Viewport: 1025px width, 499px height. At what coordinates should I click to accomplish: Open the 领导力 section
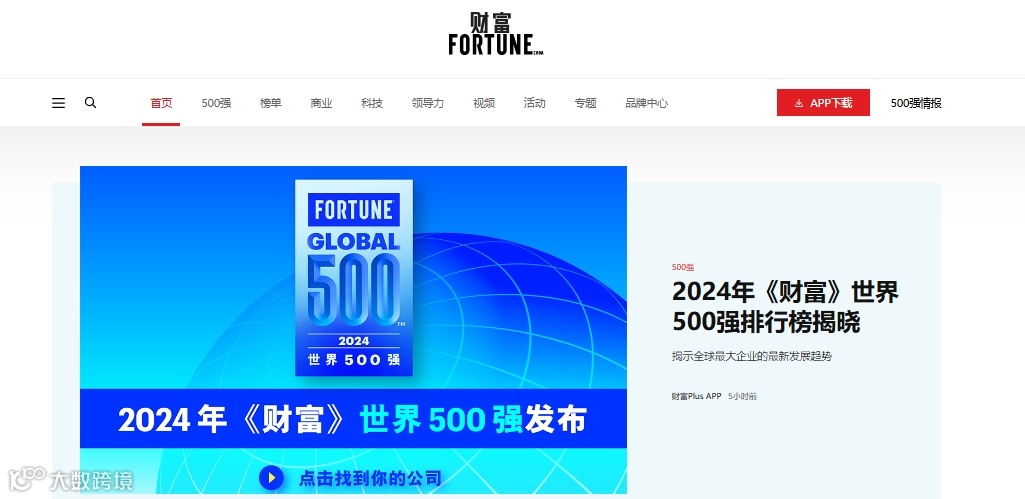428,103
